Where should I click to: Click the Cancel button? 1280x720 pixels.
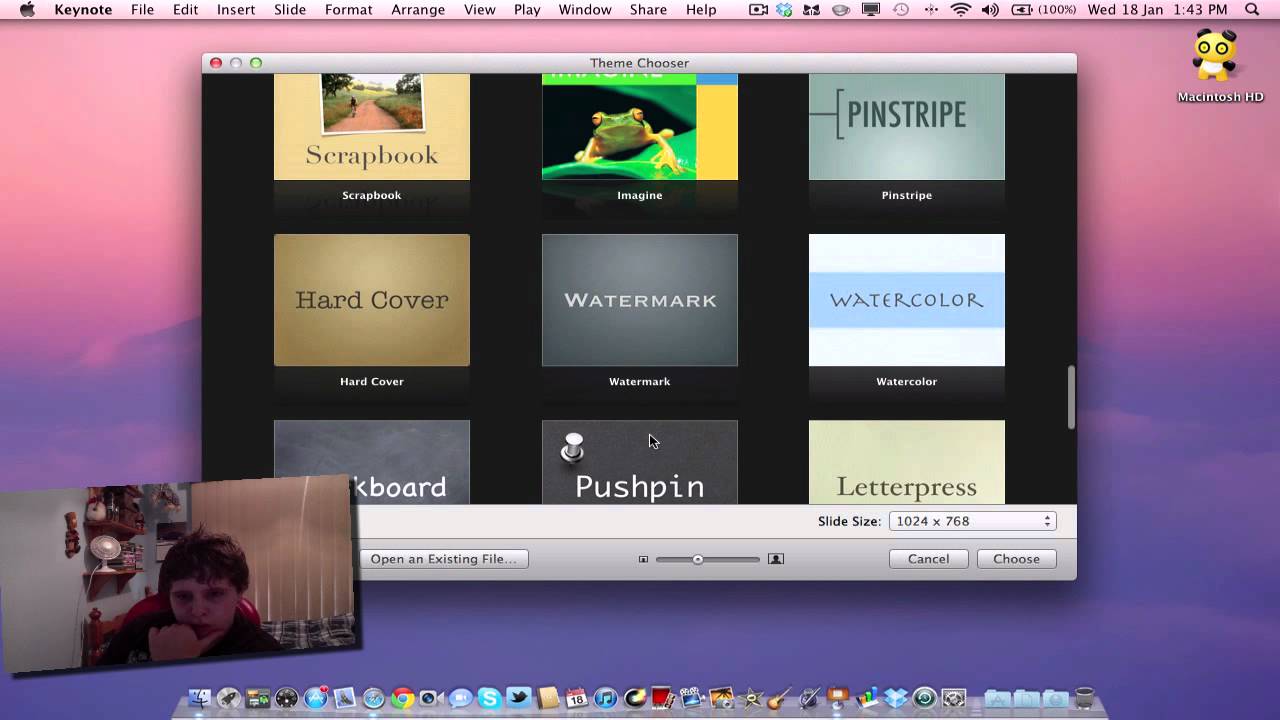[x=928, y=559]
